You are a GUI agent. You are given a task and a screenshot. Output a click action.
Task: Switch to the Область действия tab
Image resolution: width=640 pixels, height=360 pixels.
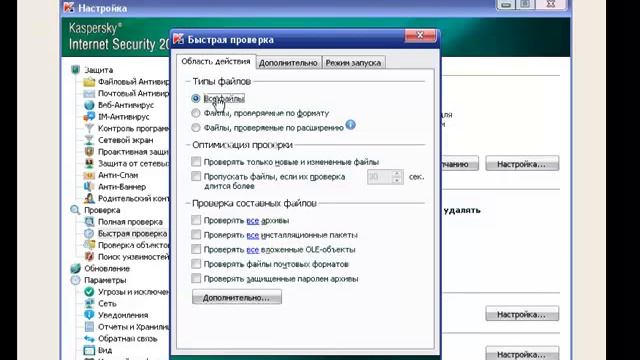[x=216, y=62]
